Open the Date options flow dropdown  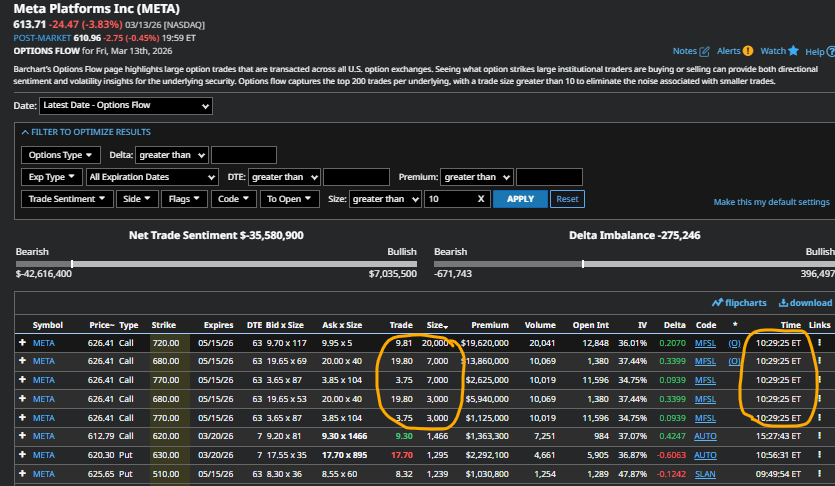click(125, 105)
